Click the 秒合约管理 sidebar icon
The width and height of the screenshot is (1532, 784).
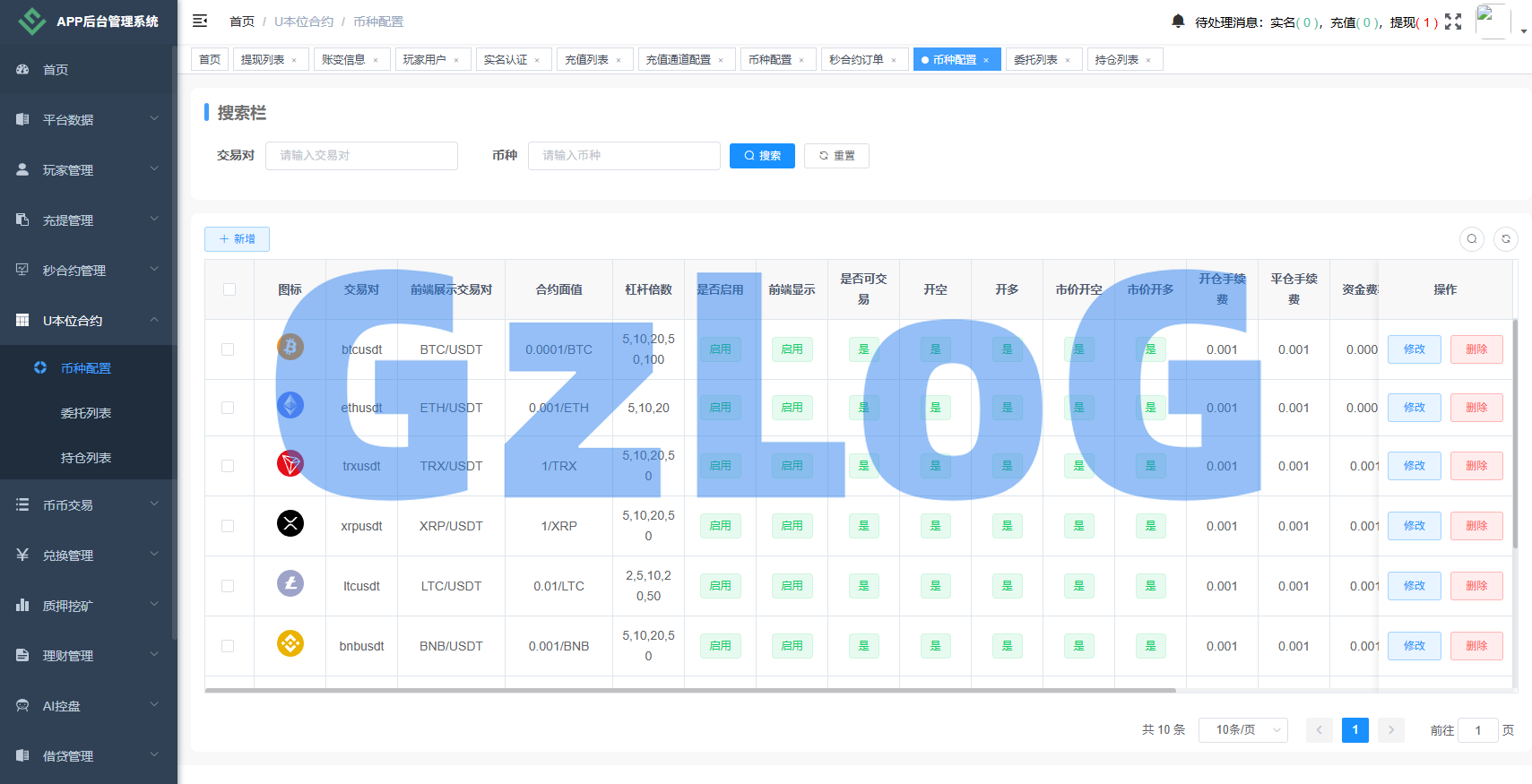point(22,270)
